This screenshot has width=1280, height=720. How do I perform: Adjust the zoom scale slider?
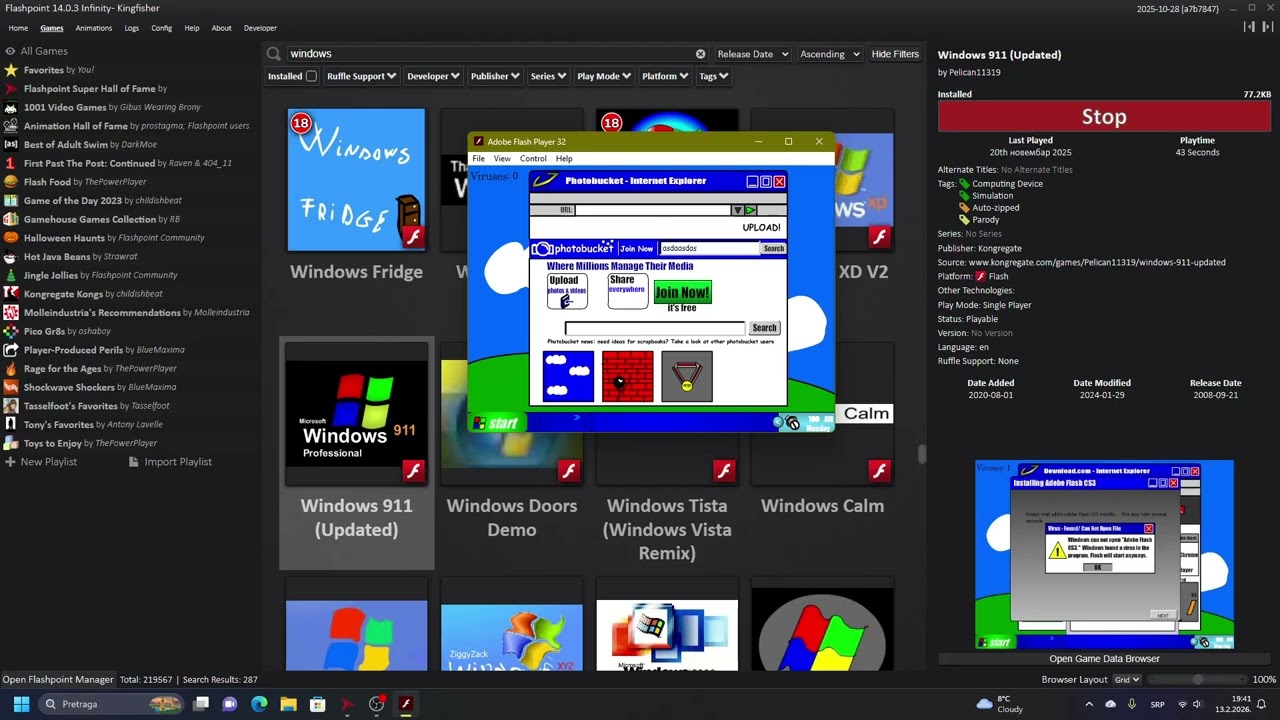click(x=1196, y=679)
